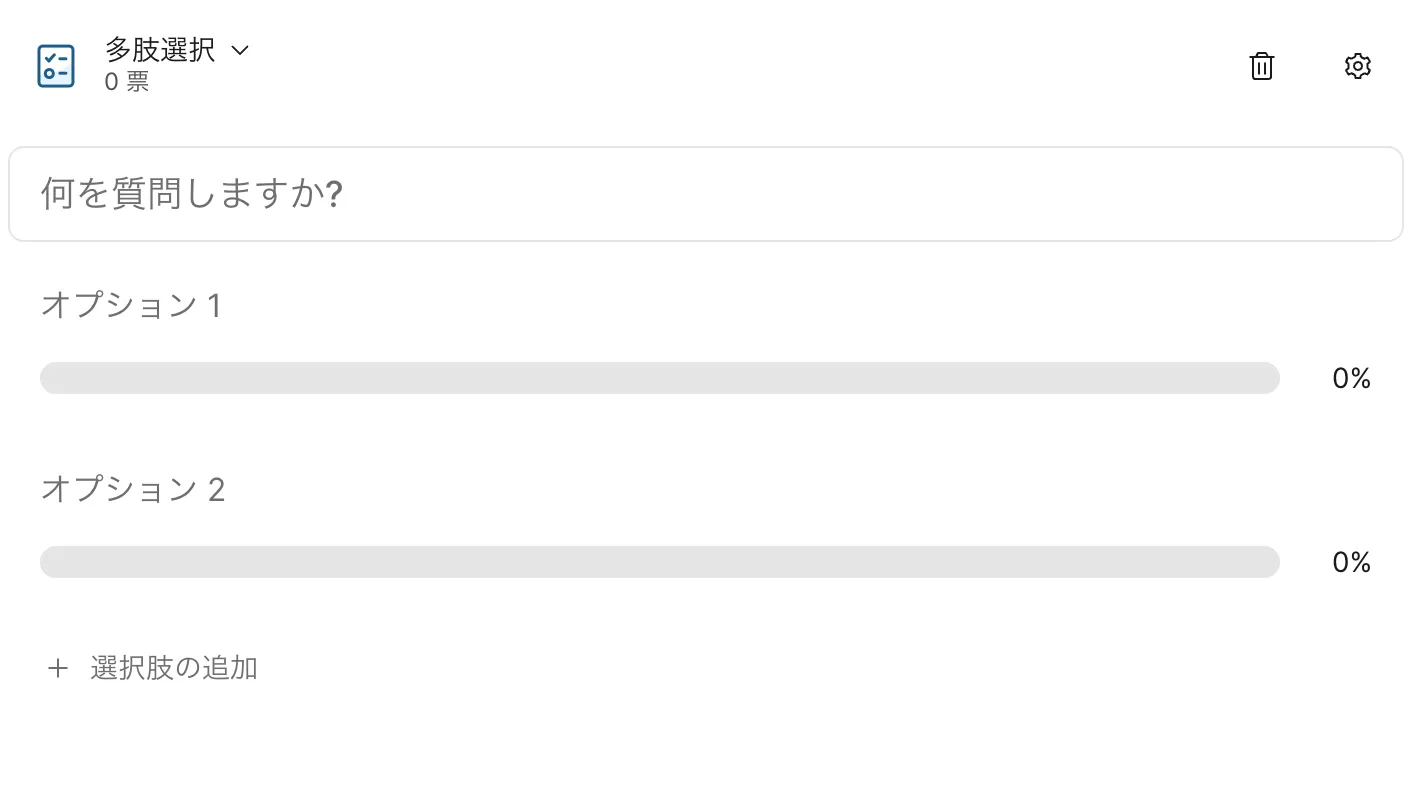
Task: Click the plus icon to add a choice
Action: (x=58, y=668)
